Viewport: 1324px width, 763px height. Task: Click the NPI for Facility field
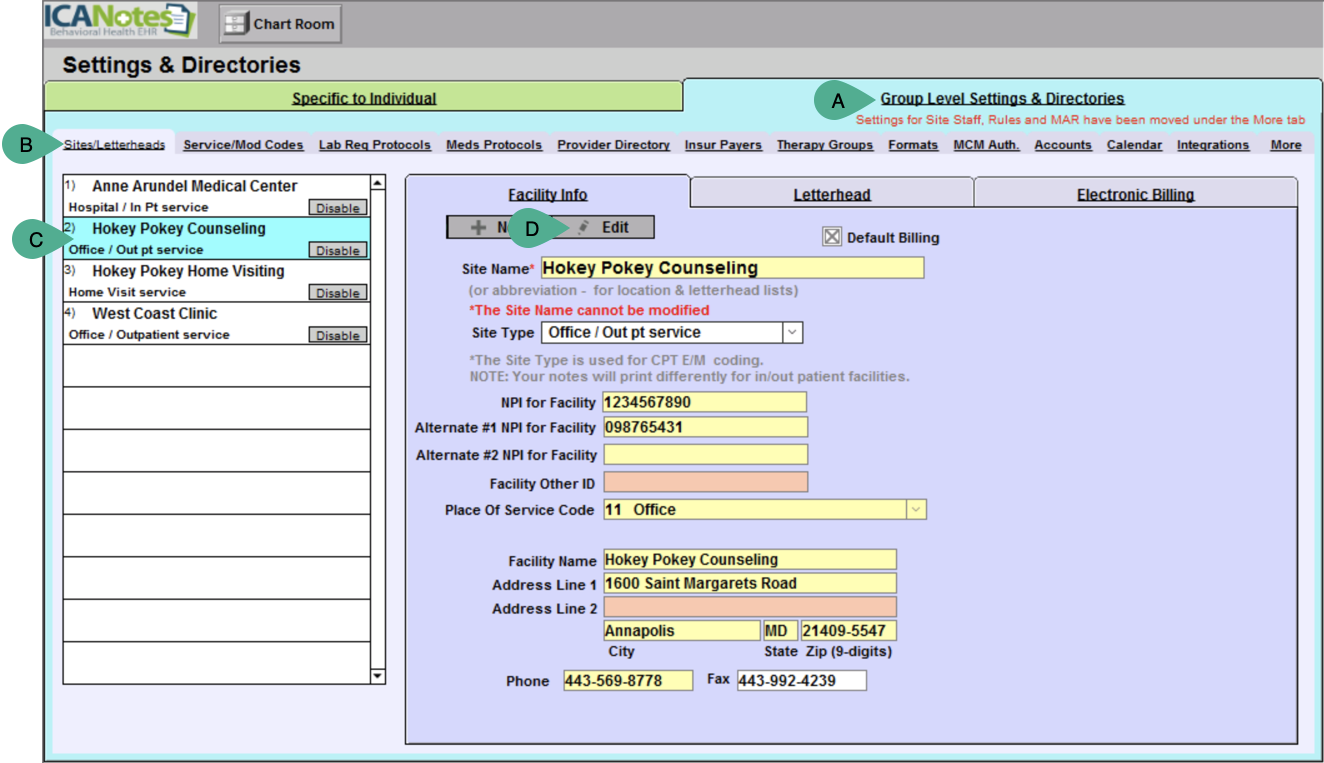coord(704,402)
